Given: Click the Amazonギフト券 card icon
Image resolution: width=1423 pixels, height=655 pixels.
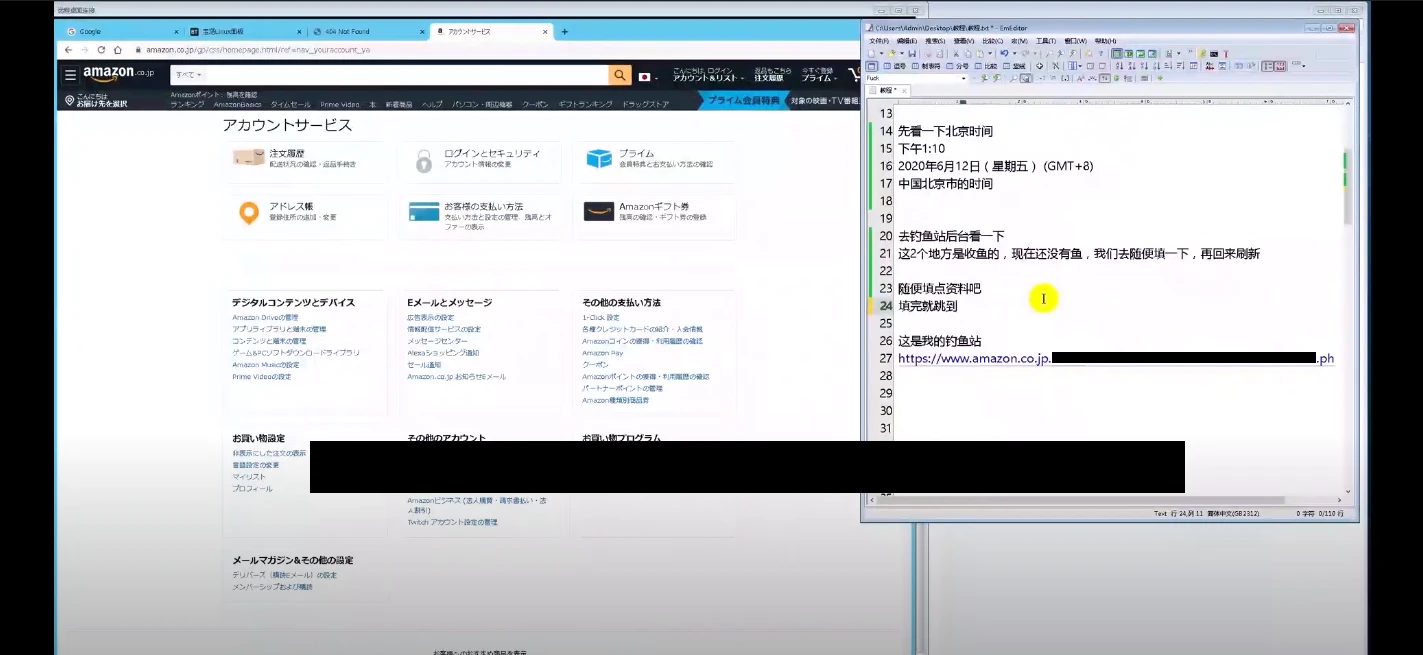Looking at the screenshot, I should tap(598, 212).
